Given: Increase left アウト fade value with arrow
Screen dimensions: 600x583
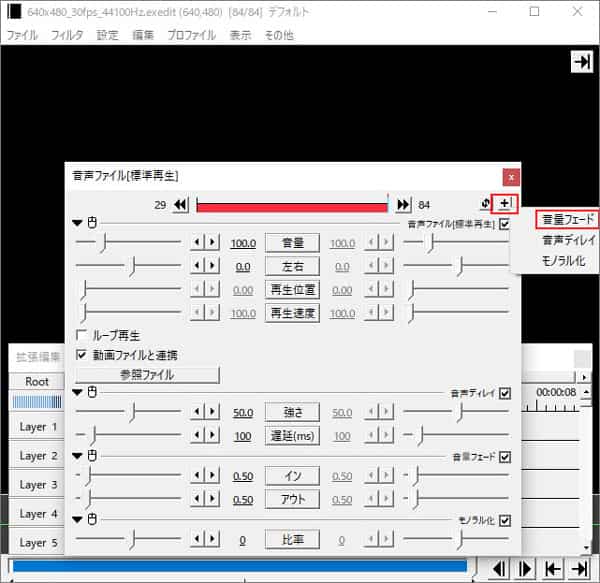Looking at the screenshot, I should coord(212,499).
